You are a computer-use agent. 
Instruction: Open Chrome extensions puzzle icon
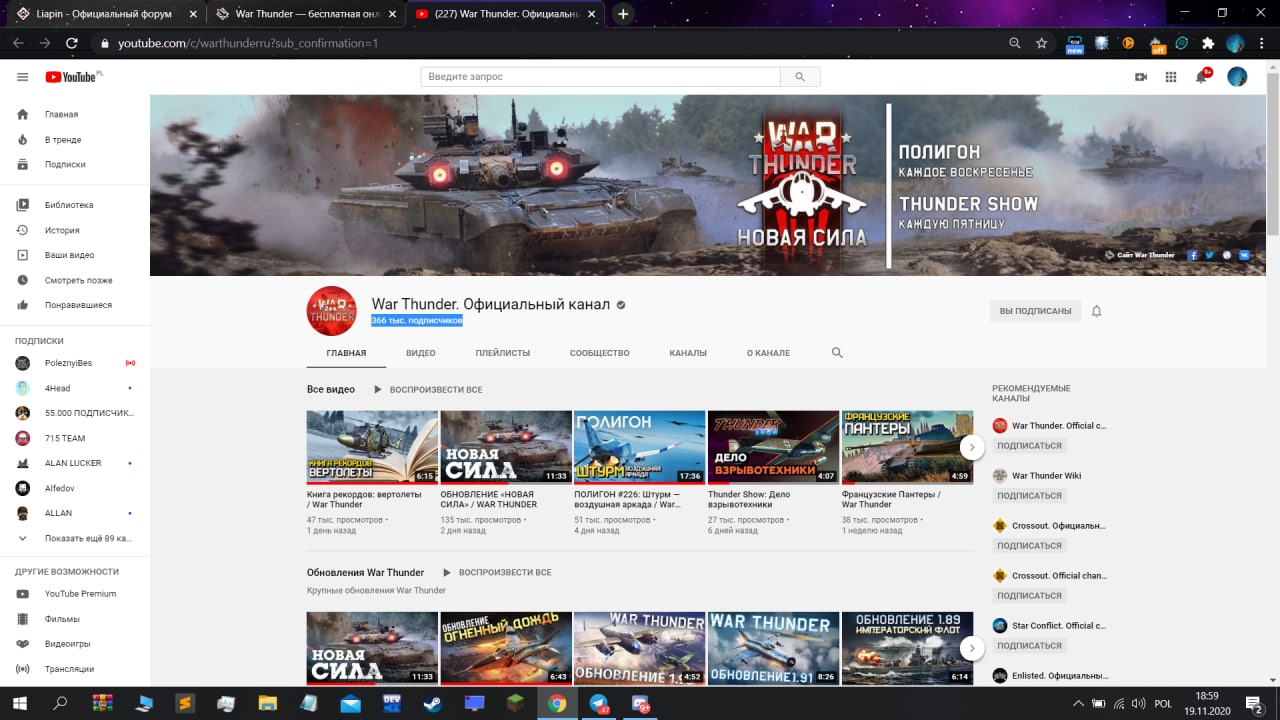1208,43
